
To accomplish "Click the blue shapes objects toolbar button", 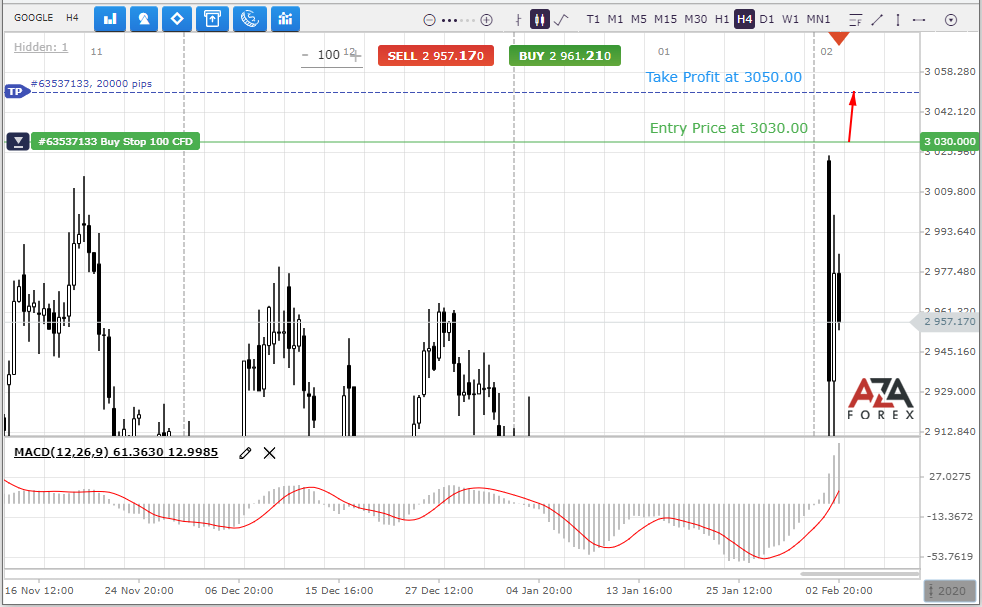I will (x=143, y=19).
